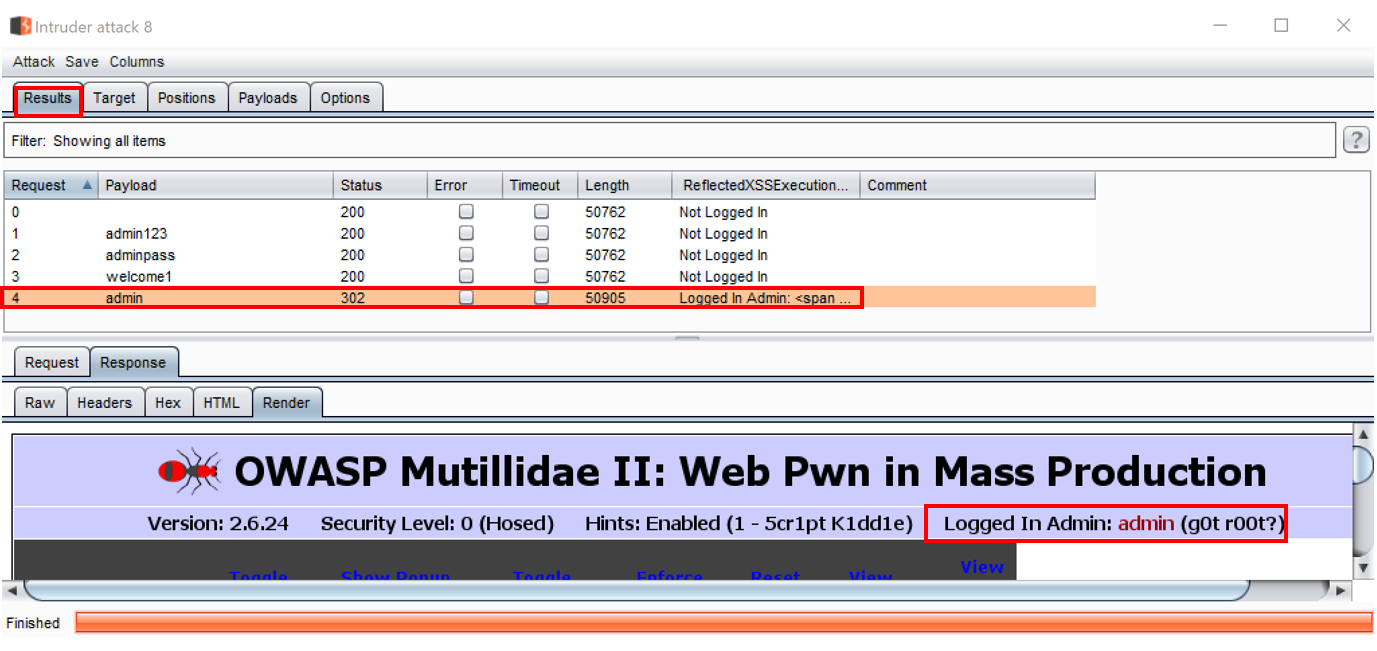Click the Mutillidae ant logo image

click(x=189, y=472)
